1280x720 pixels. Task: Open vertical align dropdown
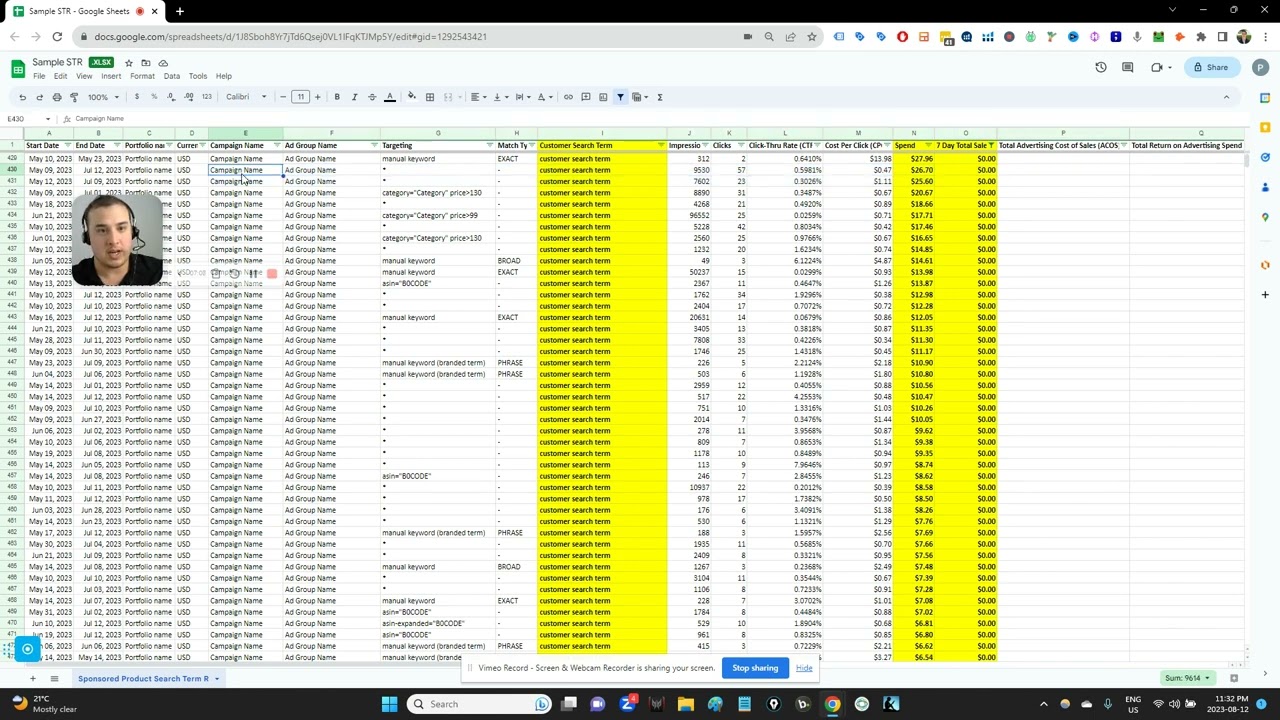pos(500,97)
